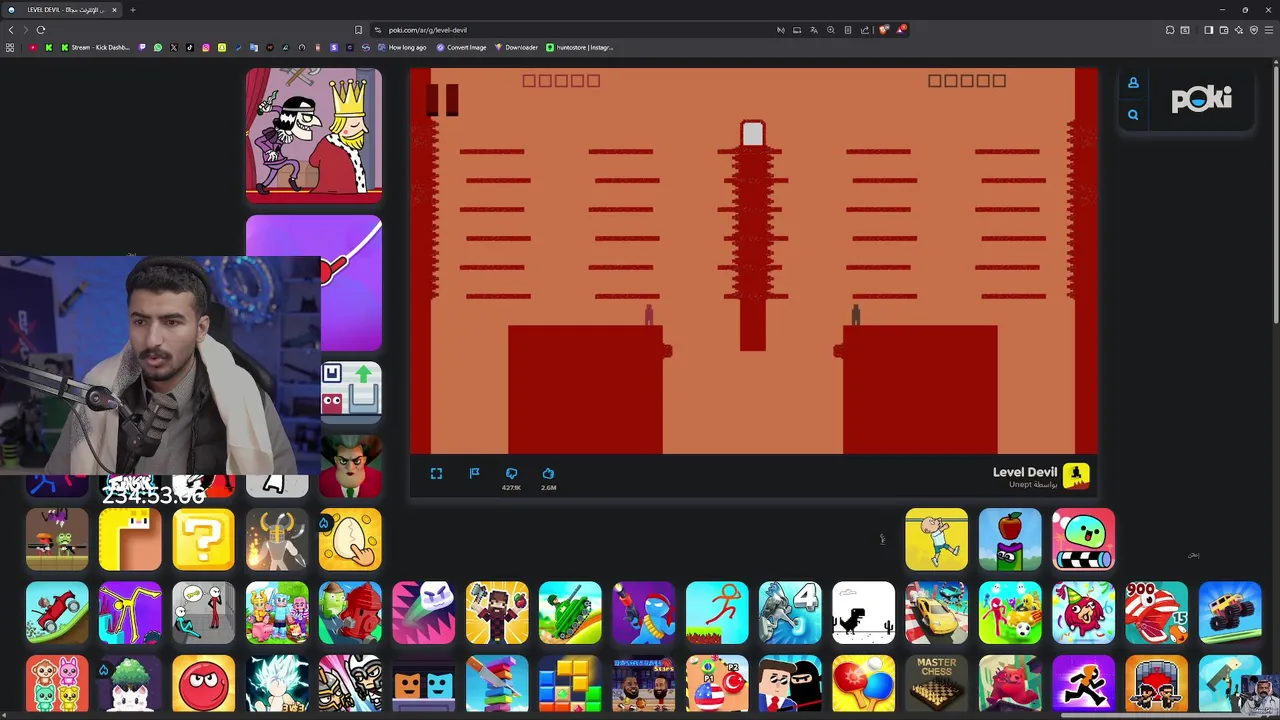Open the apps grid in bookmarks bar
Viewport: 1280px width, 720px height.
coord(10,47)
